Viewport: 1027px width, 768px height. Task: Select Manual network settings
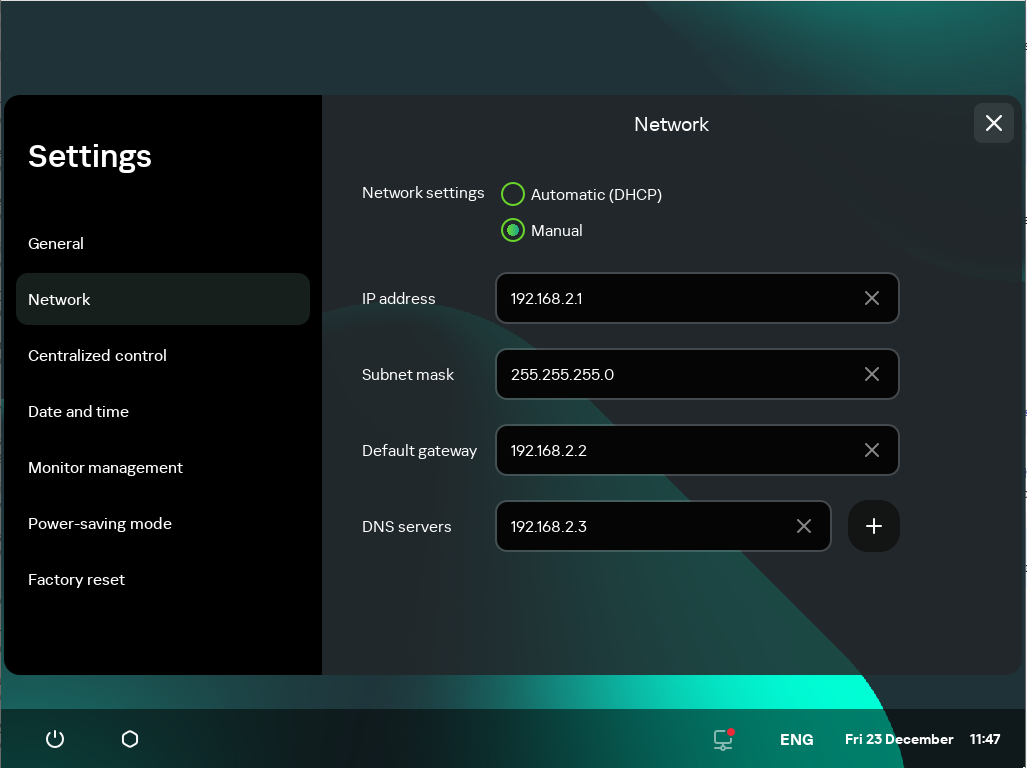click(x=513, y=230)
